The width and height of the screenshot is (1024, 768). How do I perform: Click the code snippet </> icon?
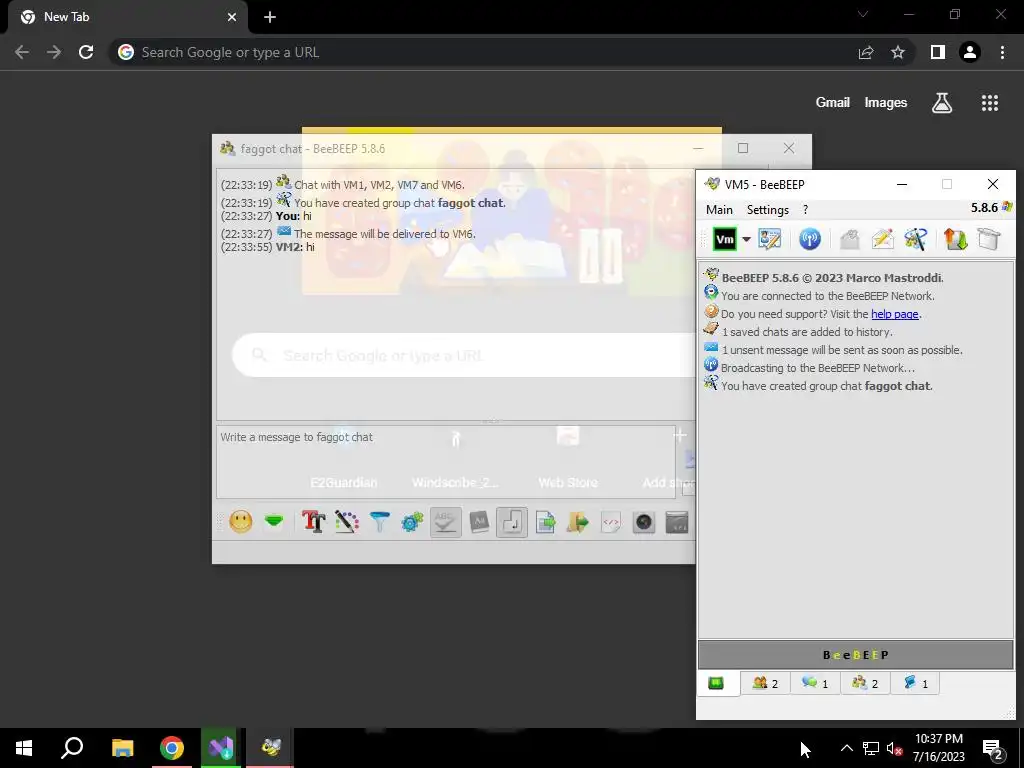pyautogui.click(x=611, y=522)
